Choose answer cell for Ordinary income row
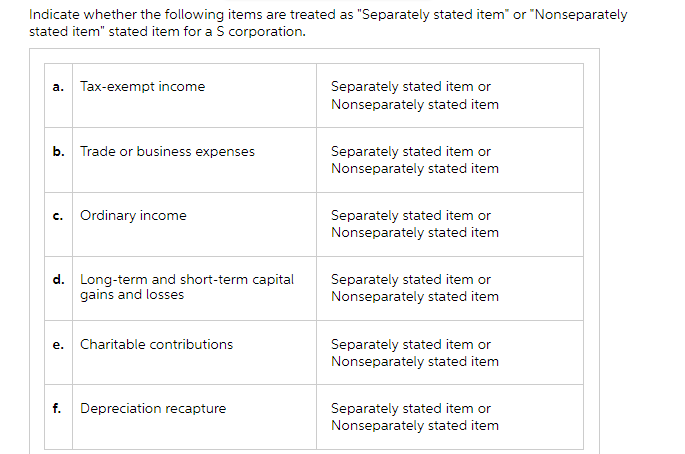 pos(415,224)
